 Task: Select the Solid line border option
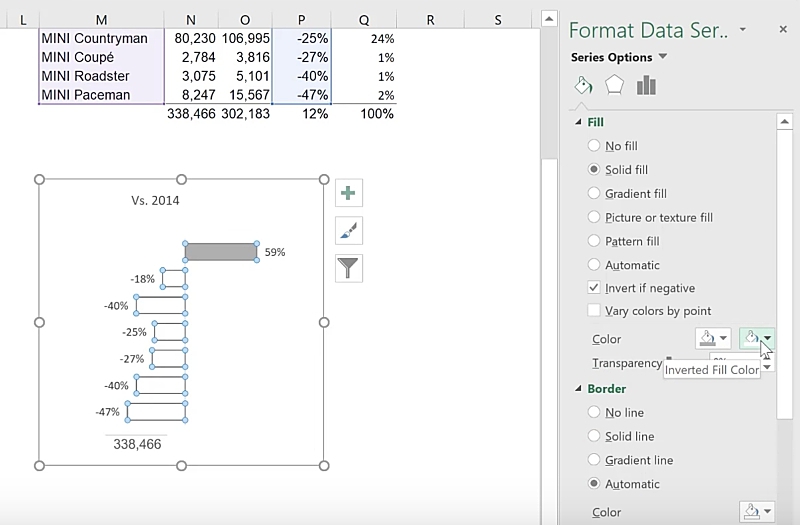click(x=594, y=437)
